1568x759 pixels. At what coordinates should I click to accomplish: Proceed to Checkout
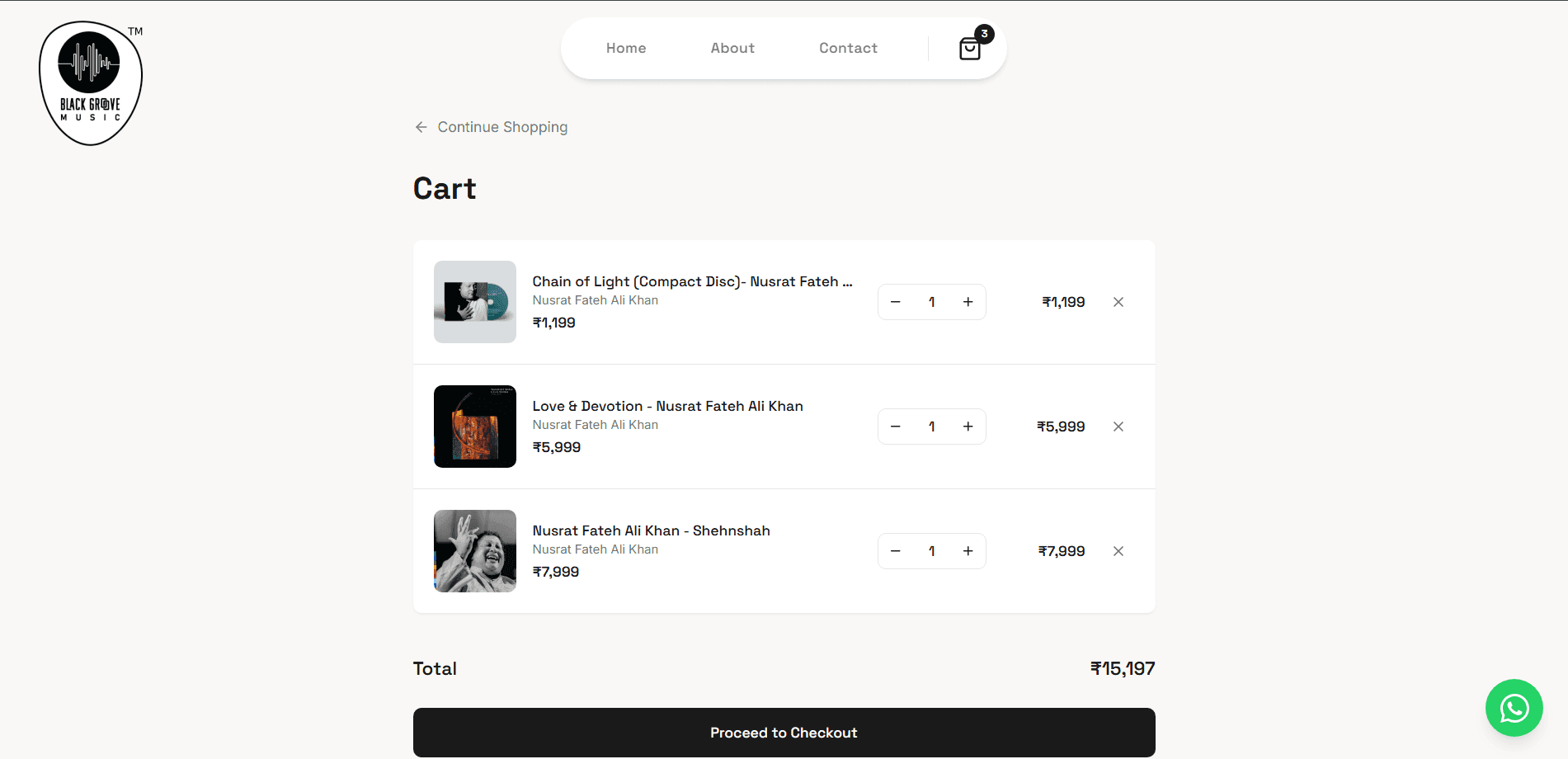(784, 733)
